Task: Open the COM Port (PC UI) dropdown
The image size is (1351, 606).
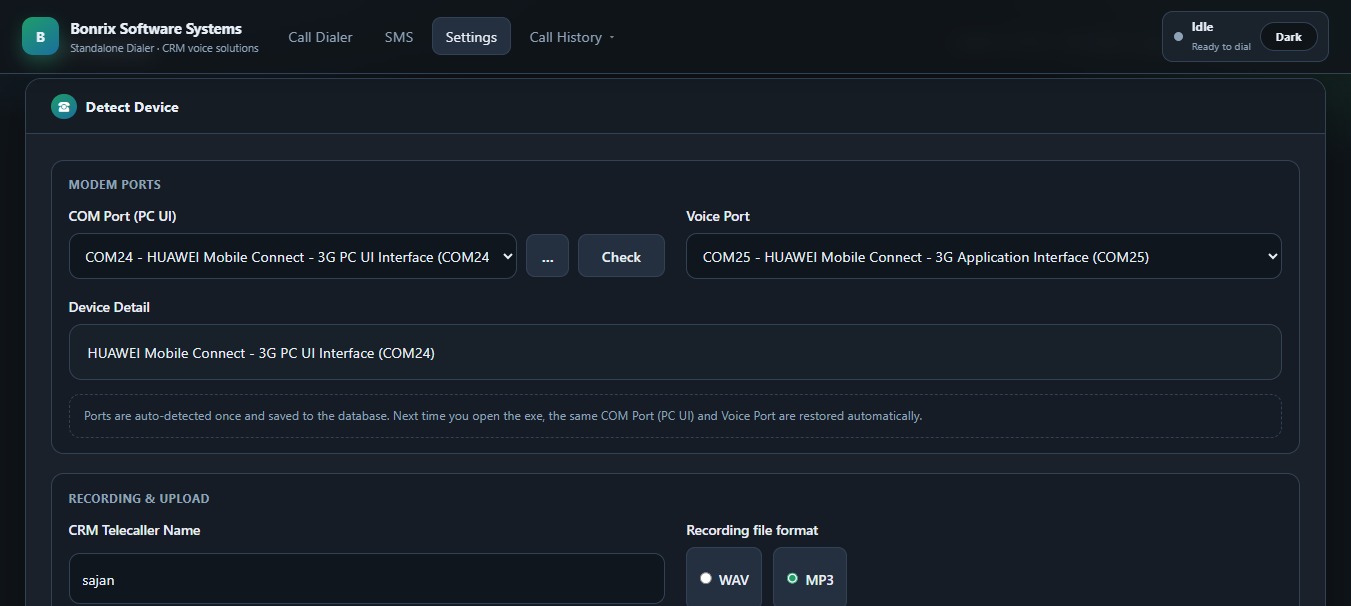Action: (293, 257)
